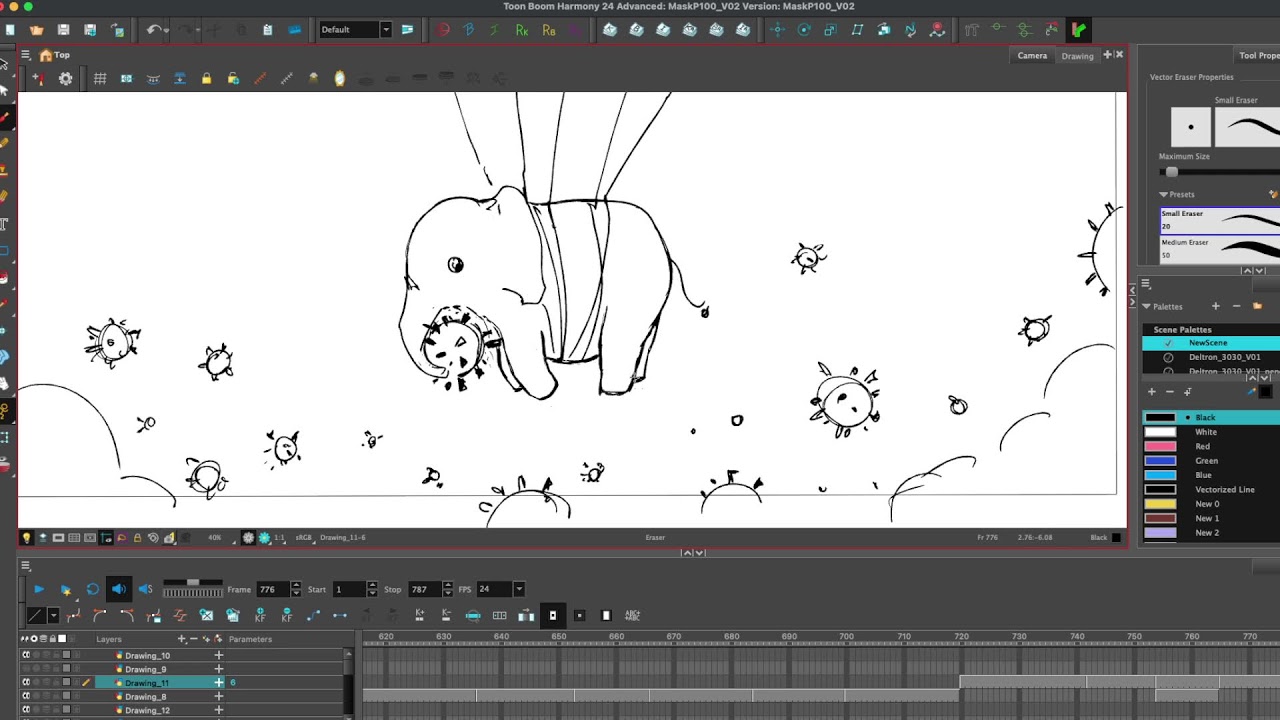This screenshot has height=720, width=1280.
Task: Select the Drawing_8 layer
Action: point(147,697)
